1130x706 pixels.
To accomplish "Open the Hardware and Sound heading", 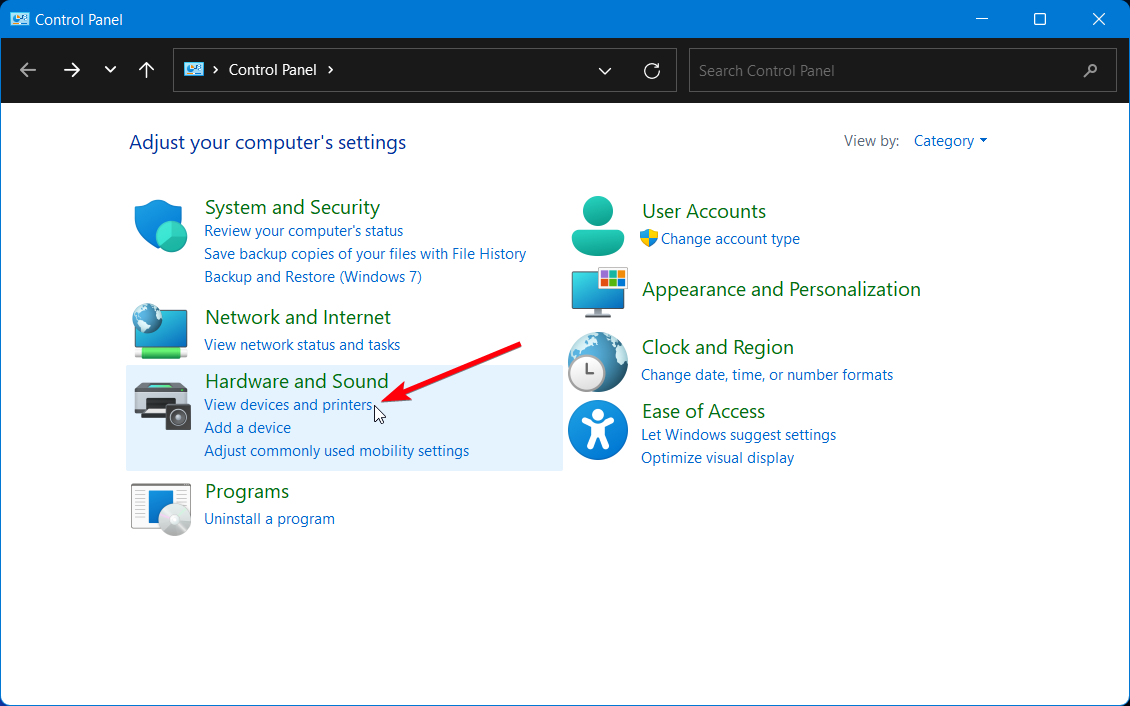I will coord(296,381).
